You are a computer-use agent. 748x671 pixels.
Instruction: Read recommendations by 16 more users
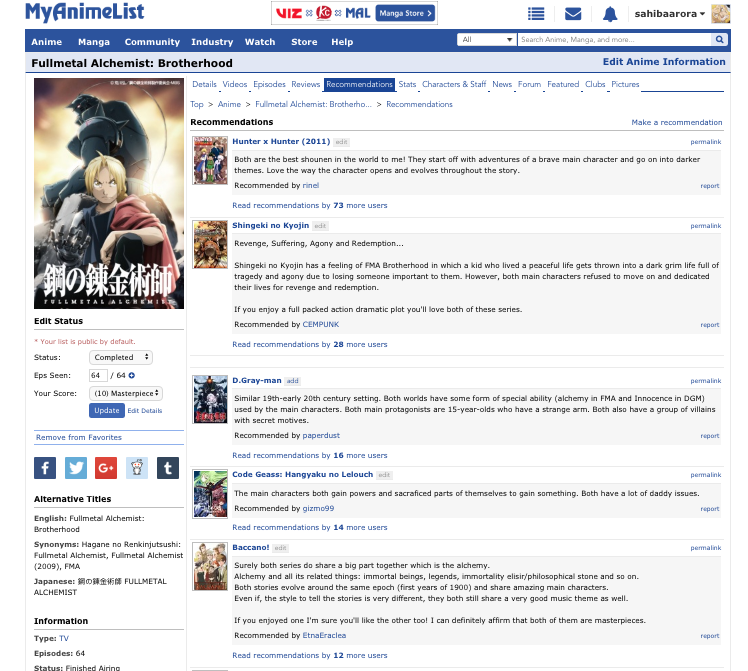pos(310,455)
